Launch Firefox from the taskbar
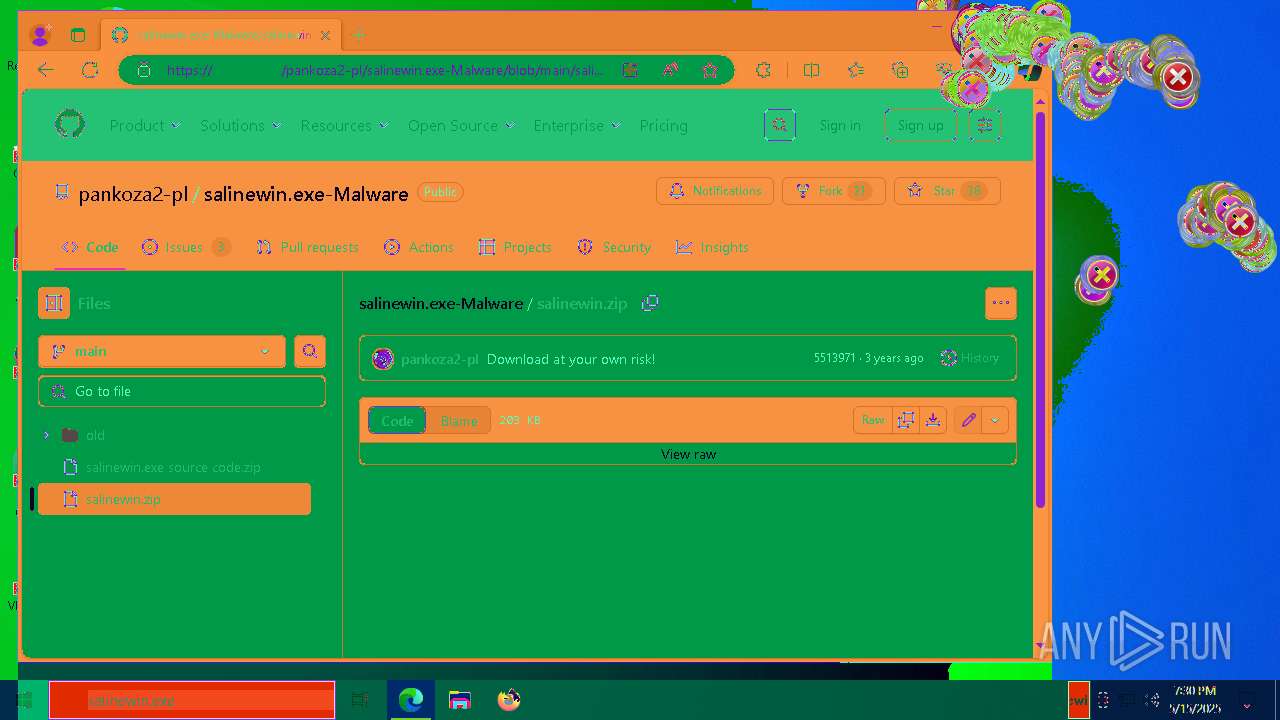1280x720 pixels. tap(509, 700)
